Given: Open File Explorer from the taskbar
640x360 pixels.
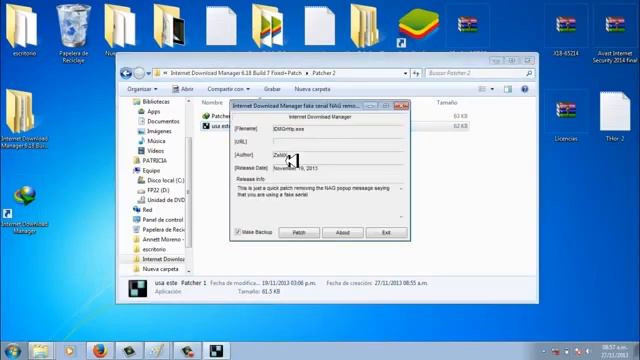Looking at the screenshot, I should tap(40, 351).
